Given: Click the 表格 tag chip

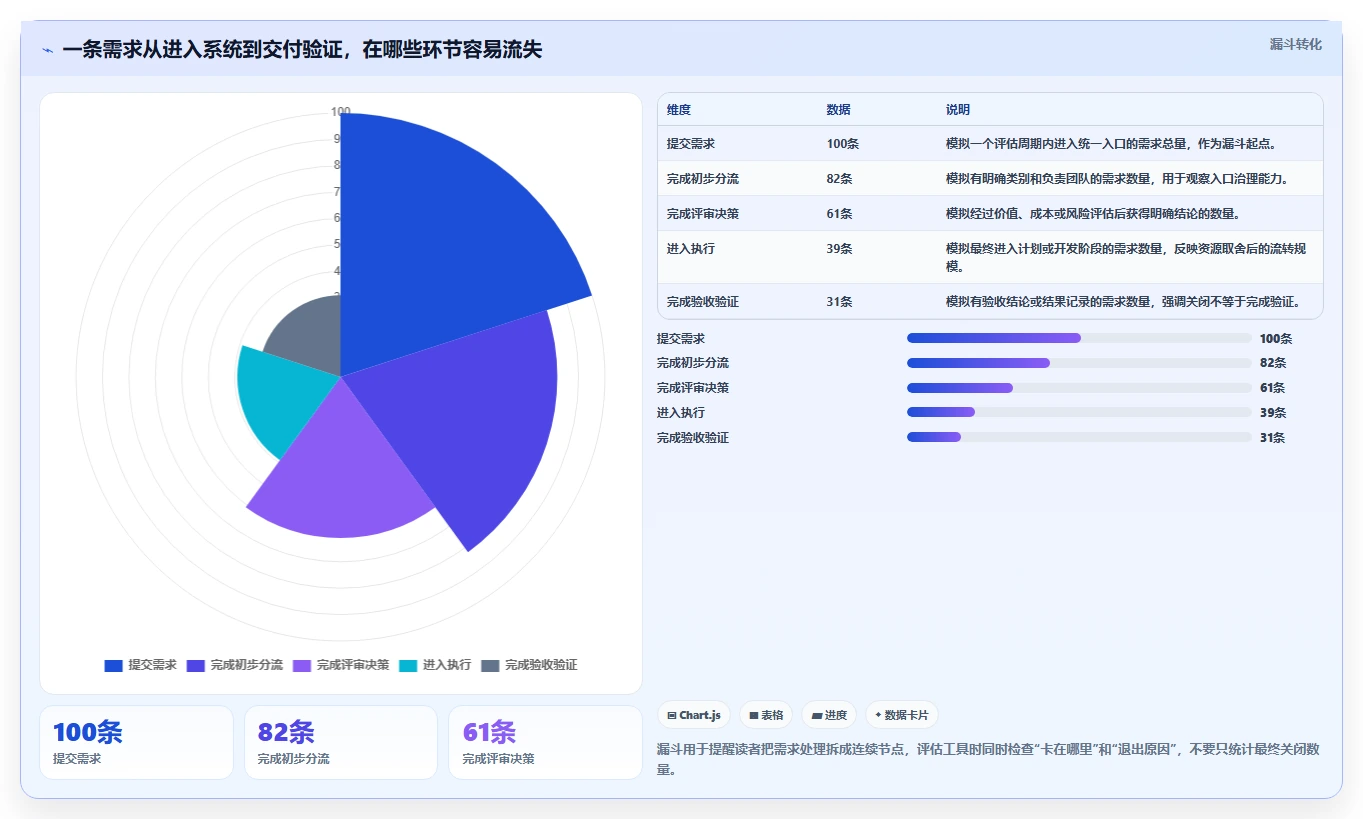Looking at the screenshot, I should [766, 715].
